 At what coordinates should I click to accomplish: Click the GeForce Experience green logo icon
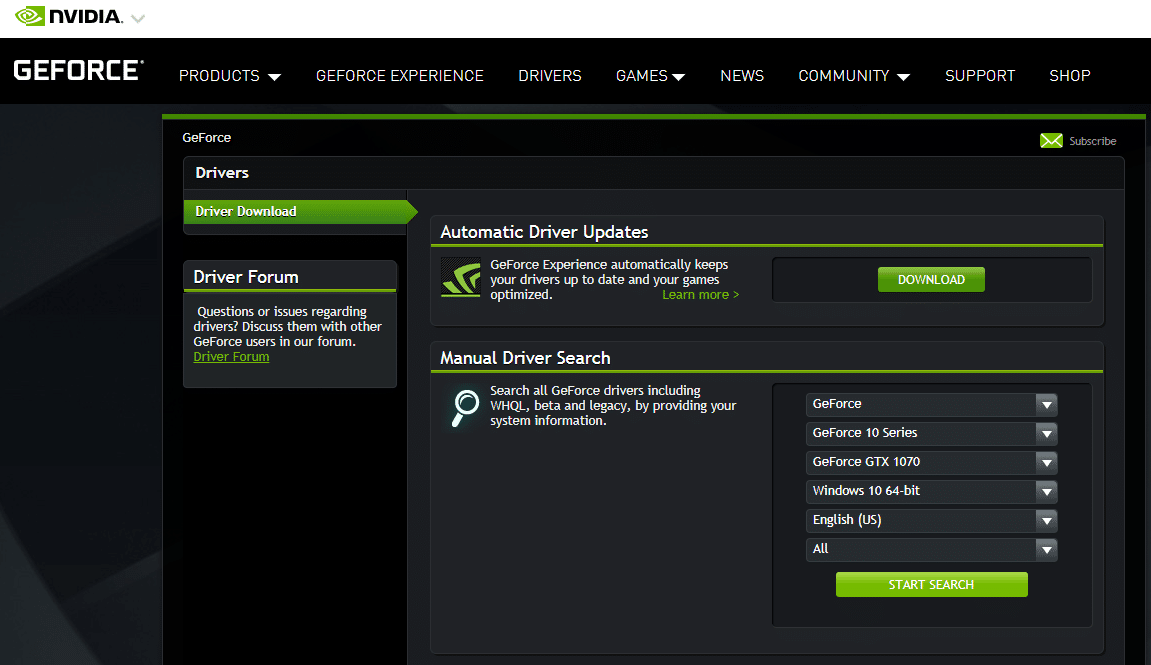pyautogui.click(x=461, y=278)
